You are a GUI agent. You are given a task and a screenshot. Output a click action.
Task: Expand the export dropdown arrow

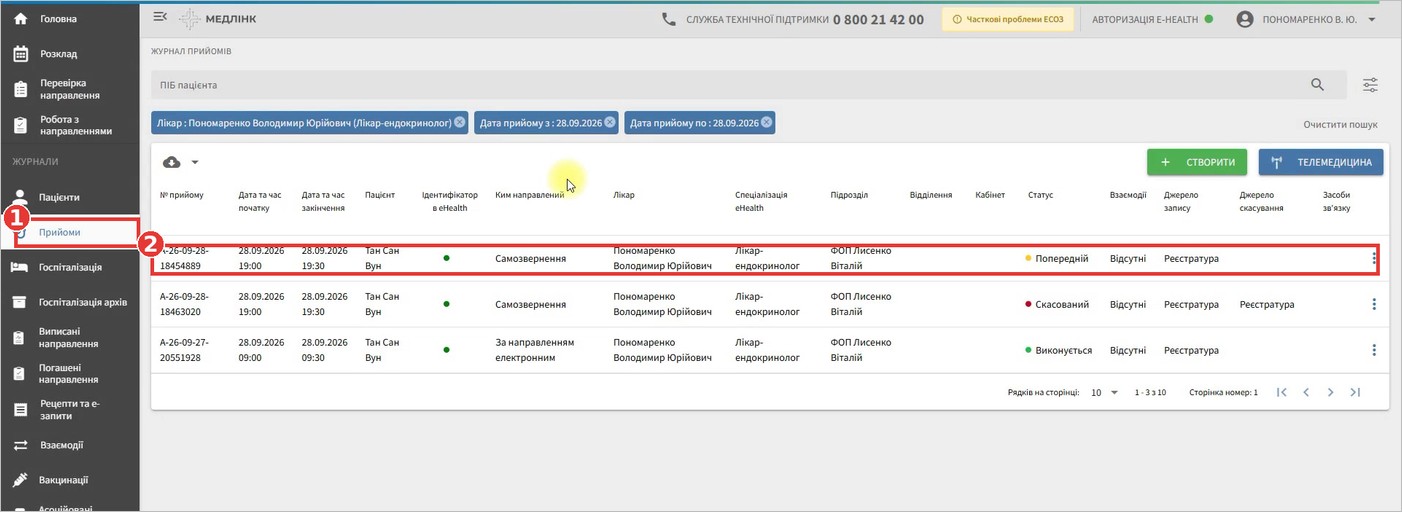195,162
